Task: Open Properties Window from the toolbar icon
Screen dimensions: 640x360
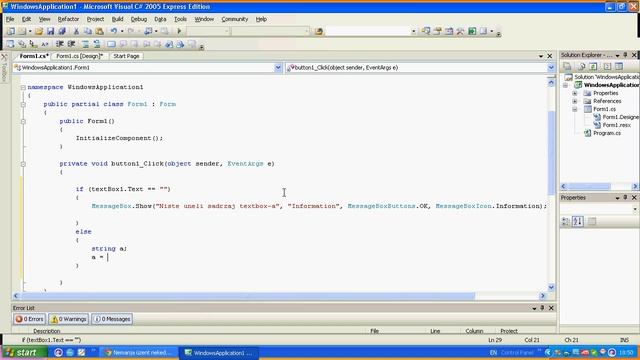Action: tap(437, 31)
